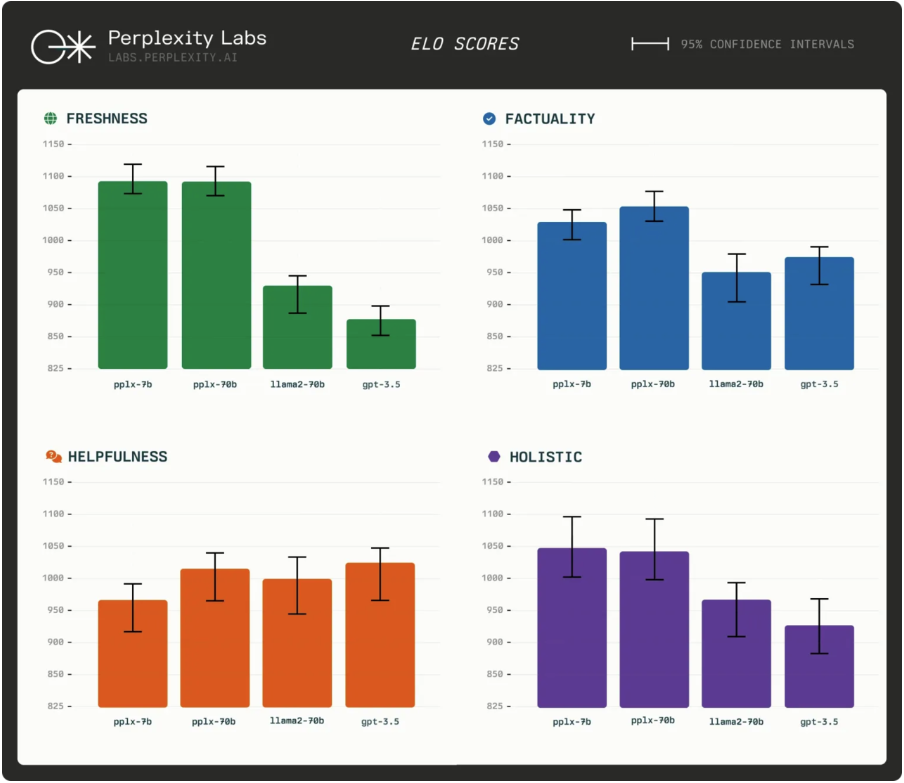Click the llama2-70b label under the Holistic chart
Image resolution: width=904 pixels, height=783 pixels.
(x=736, y=722)
